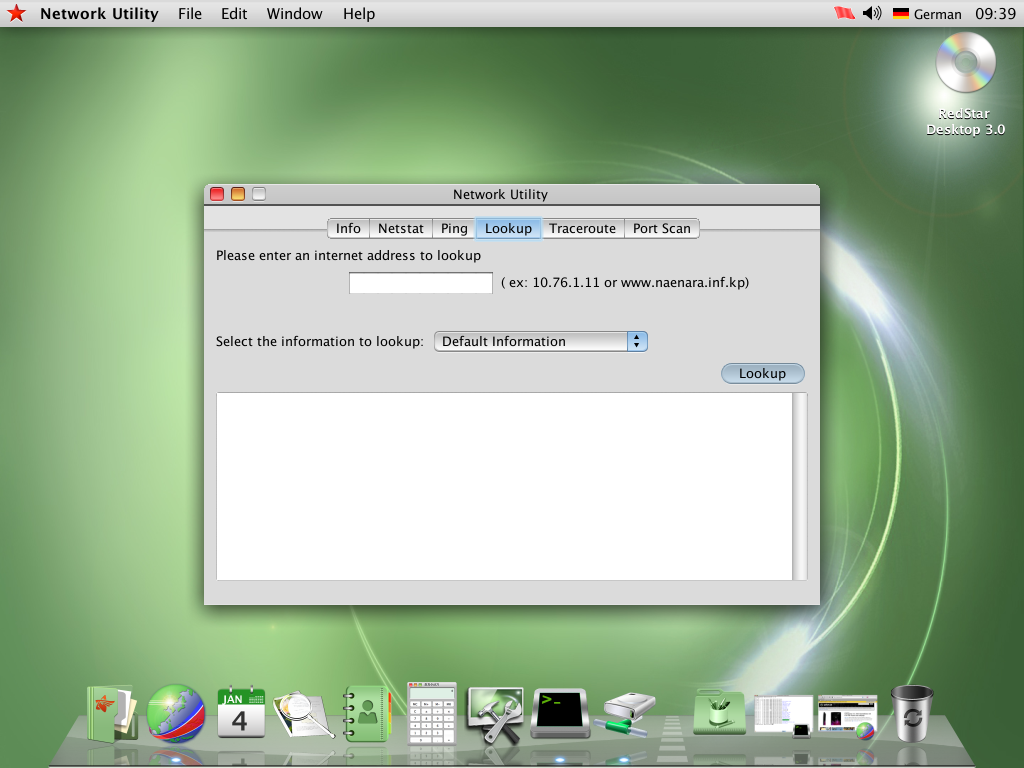1024x768 pixels.
Task: Click the speaker volume icon in the menu bar
Action: (872, 13)
